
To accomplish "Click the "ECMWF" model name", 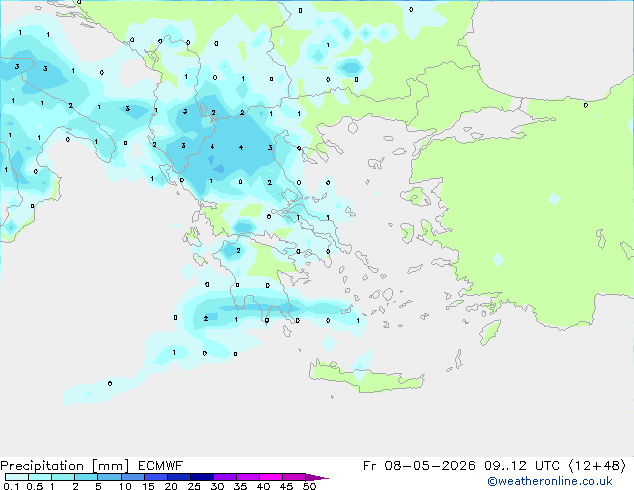I will pos(161,466).
